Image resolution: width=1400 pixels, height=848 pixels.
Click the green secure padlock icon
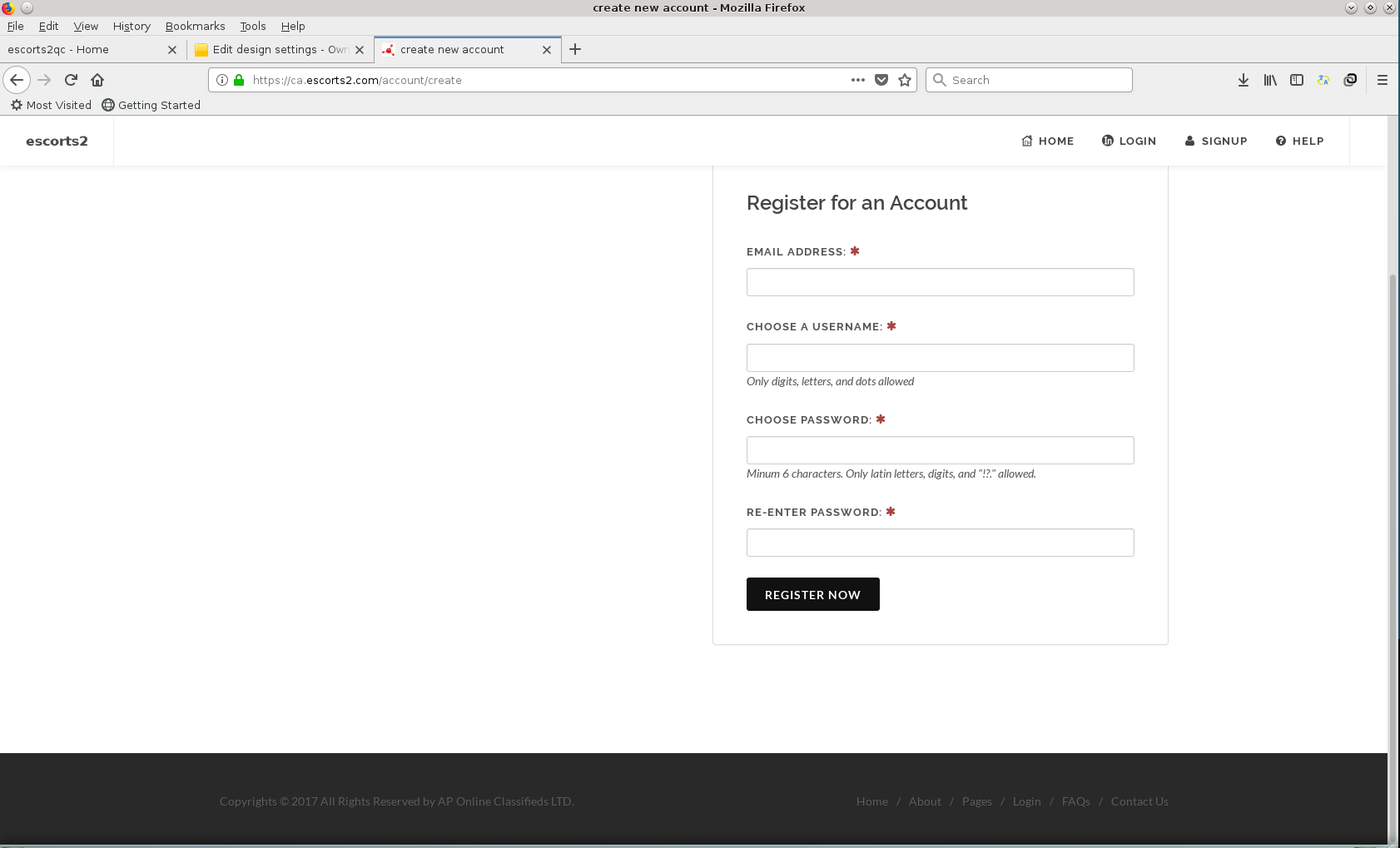pyautogui.click(x=239, y=80)
